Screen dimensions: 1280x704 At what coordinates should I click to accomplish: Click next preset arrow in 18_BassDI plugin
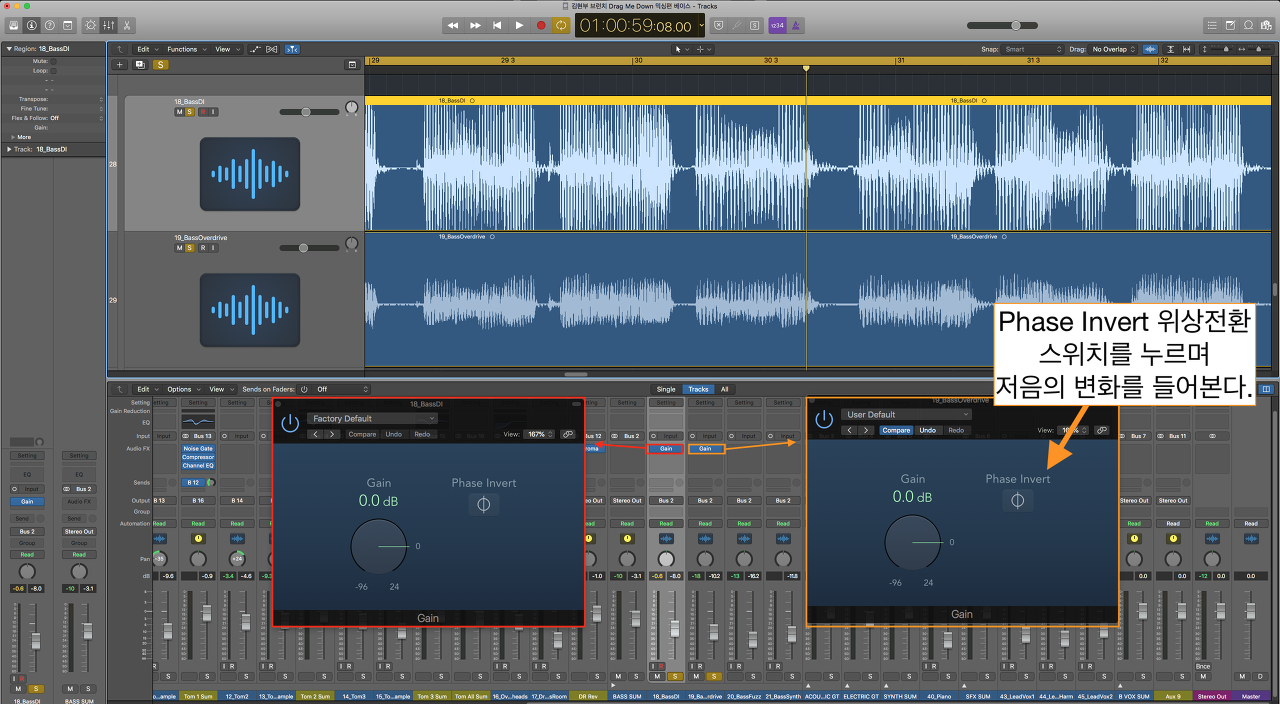[x=332, y=434]
